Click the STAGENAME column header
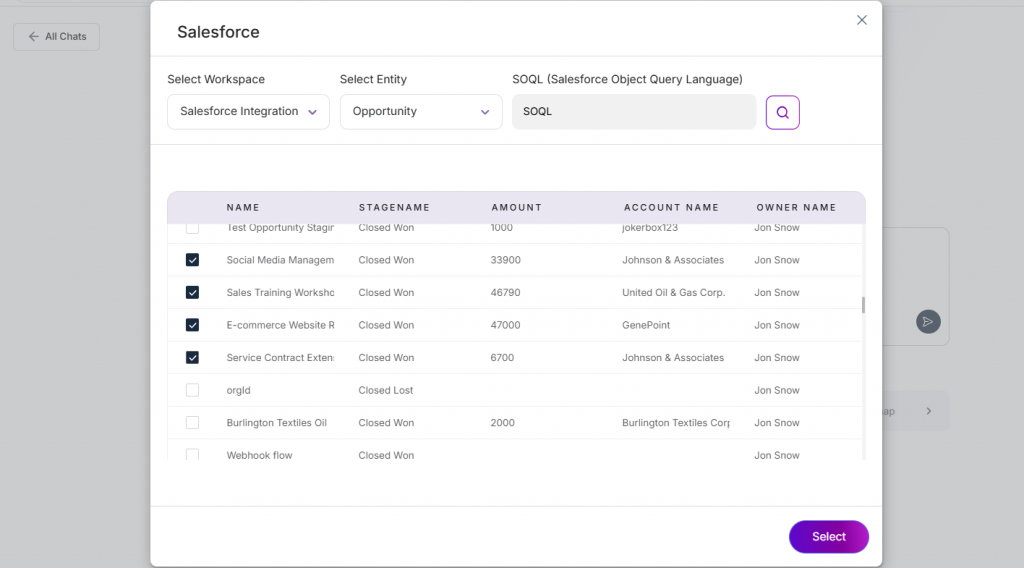The width and height of the screenshot is (1024, 568). (394, 208)
